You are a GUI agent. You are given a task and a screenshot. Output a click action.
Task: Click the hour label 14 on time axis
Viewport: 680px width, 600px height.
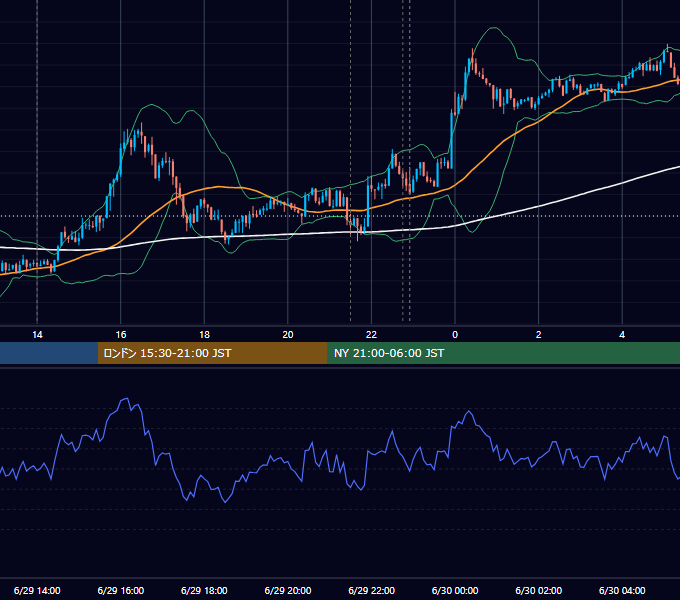37,335
